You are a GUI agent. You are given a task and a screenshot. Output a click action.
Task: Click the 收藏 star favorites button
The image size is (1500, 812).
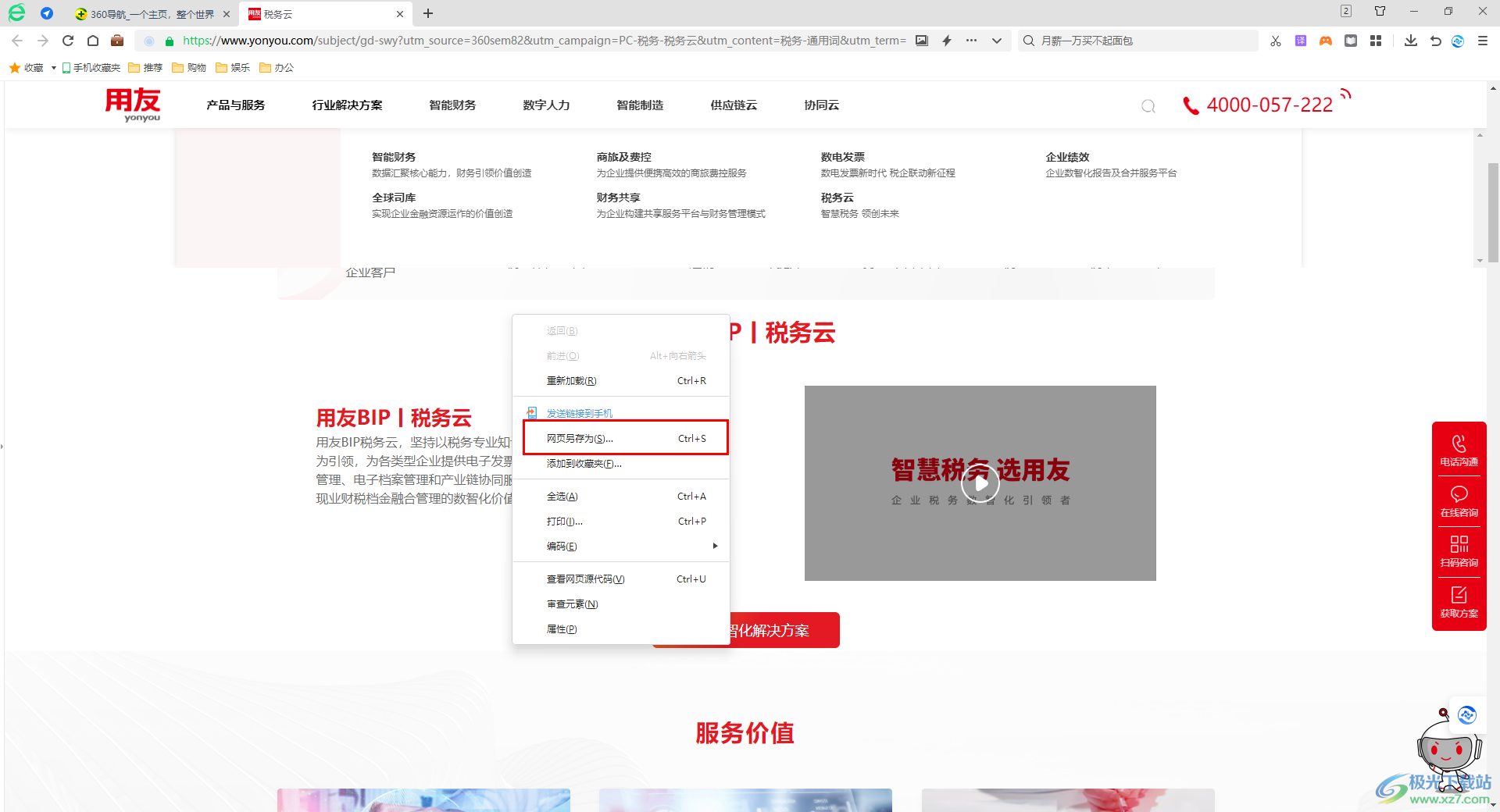[27, 68]
